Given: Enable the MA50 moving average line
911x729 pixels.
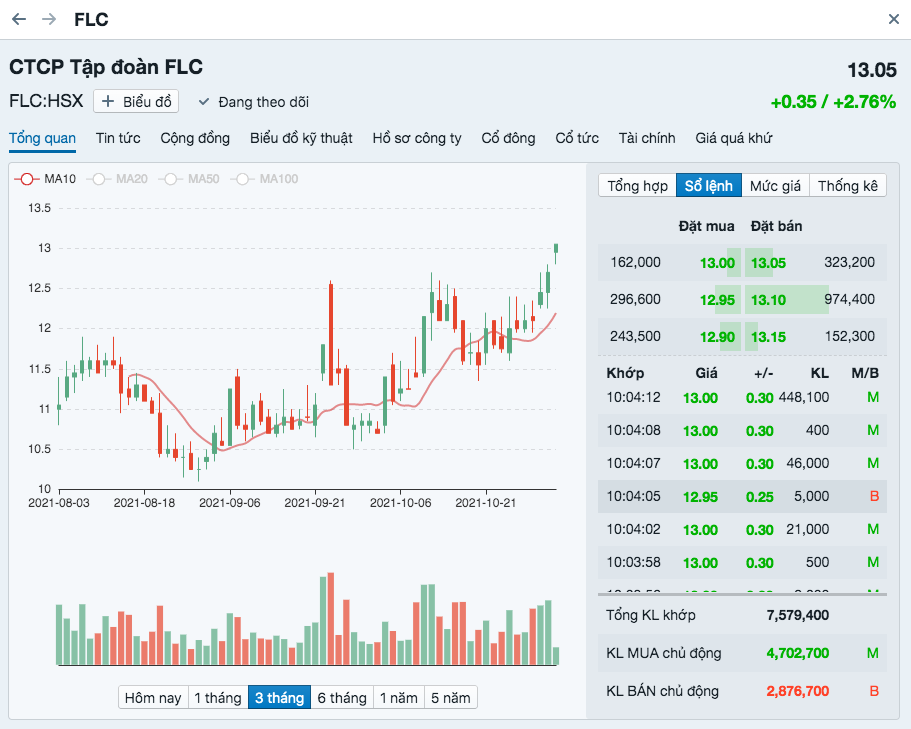Looking at the screenshot, I should pos(189,179).
